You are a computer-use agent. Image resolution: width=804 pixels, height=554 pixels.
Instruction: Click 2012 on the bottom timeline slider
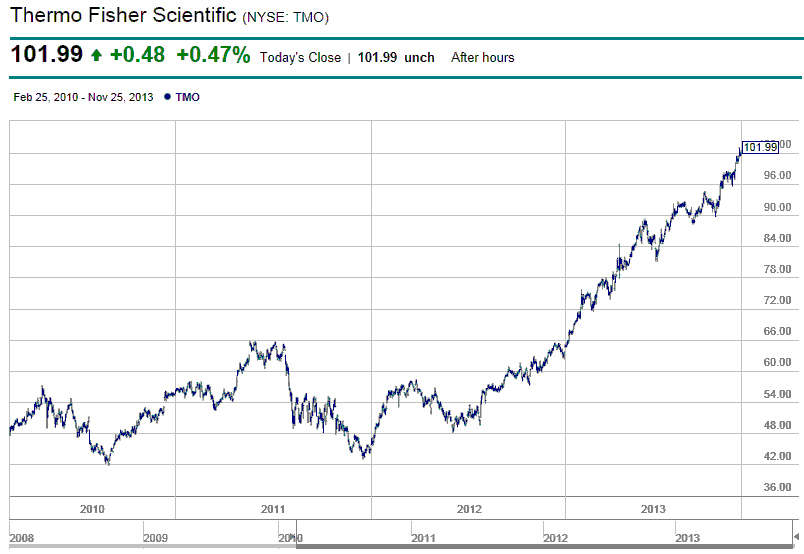(555, 538)
